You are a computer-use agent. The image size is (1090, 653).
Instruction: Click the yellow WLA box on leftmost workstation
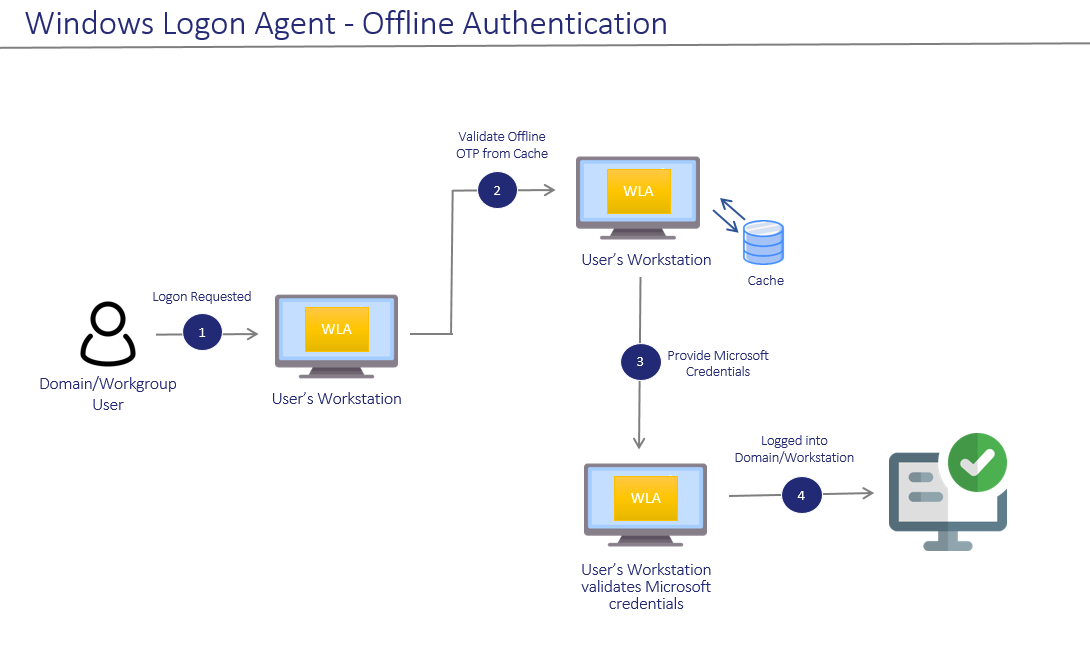(337, 329)
